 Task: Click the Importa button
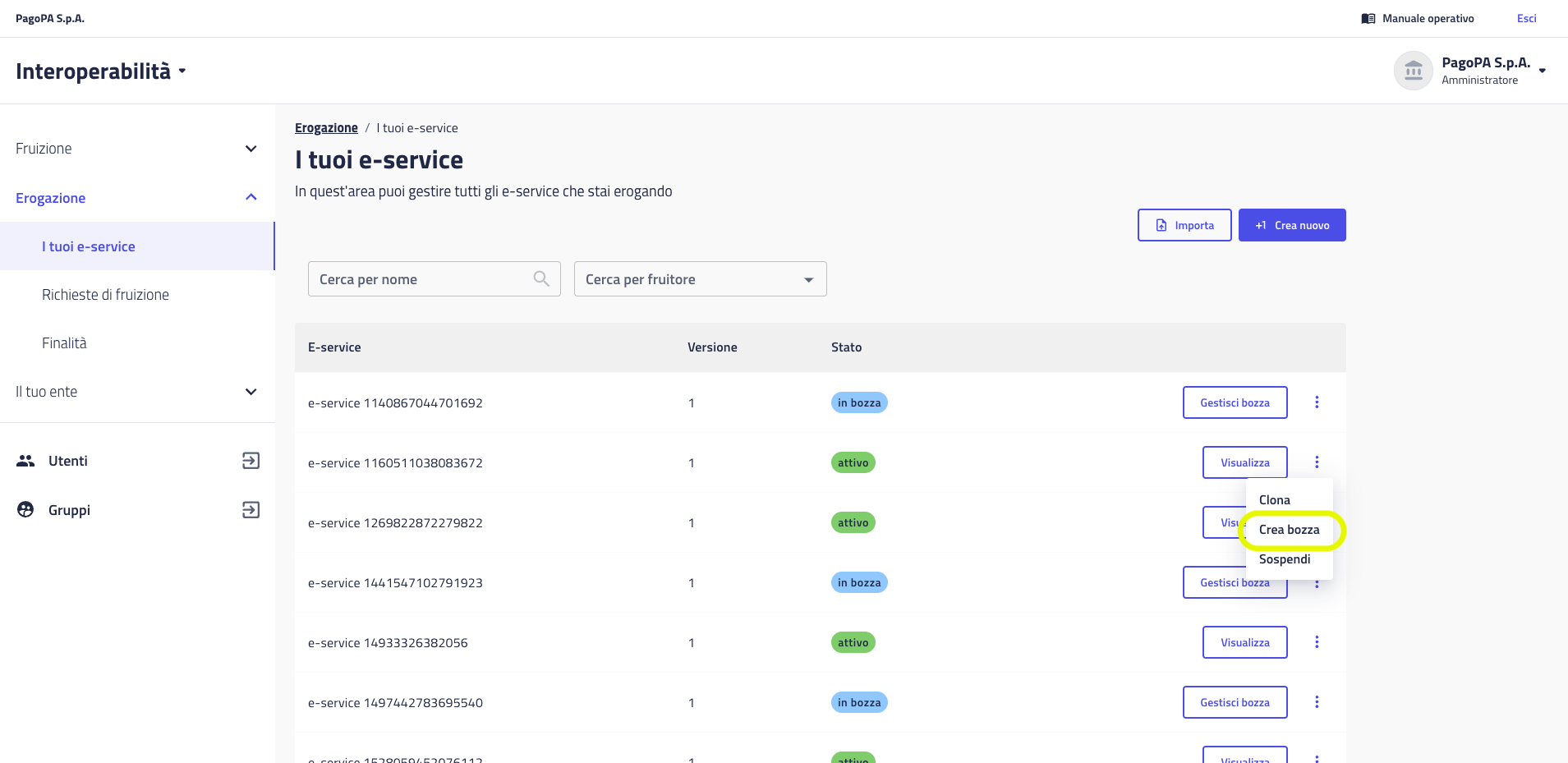[1184, 225]
